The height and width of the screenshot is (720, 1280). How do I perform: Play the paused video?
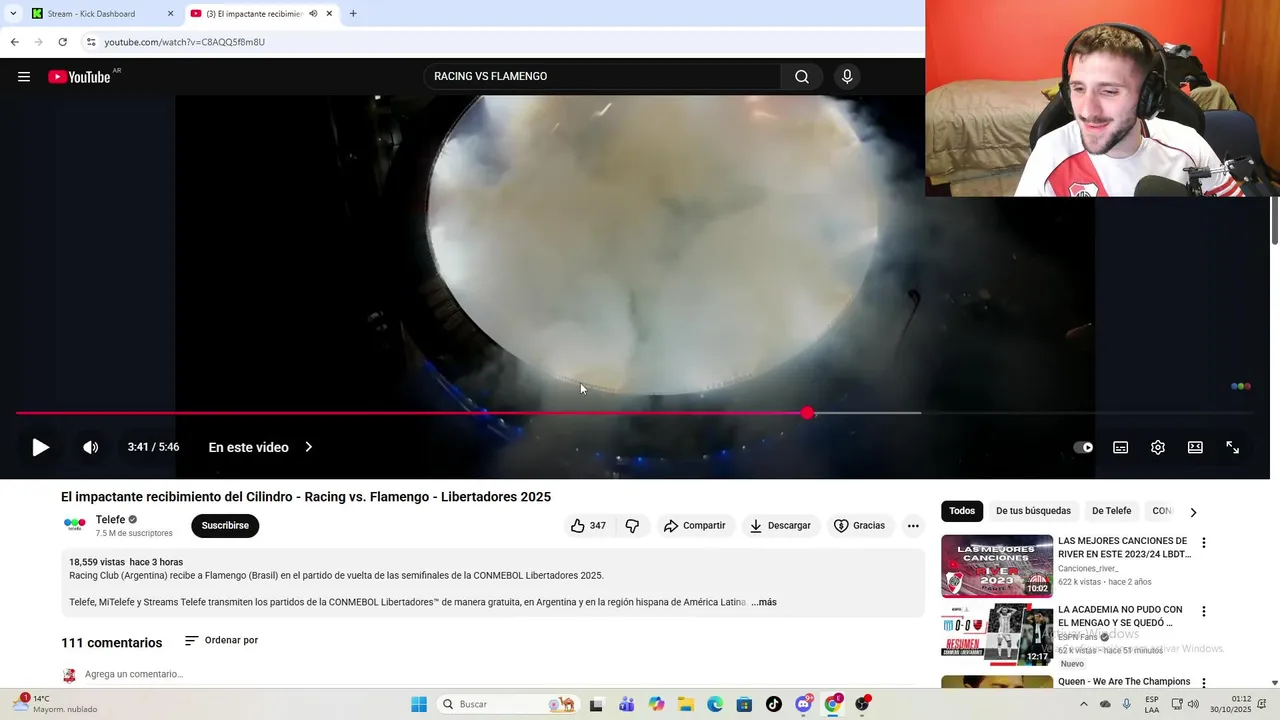point(40,448)
